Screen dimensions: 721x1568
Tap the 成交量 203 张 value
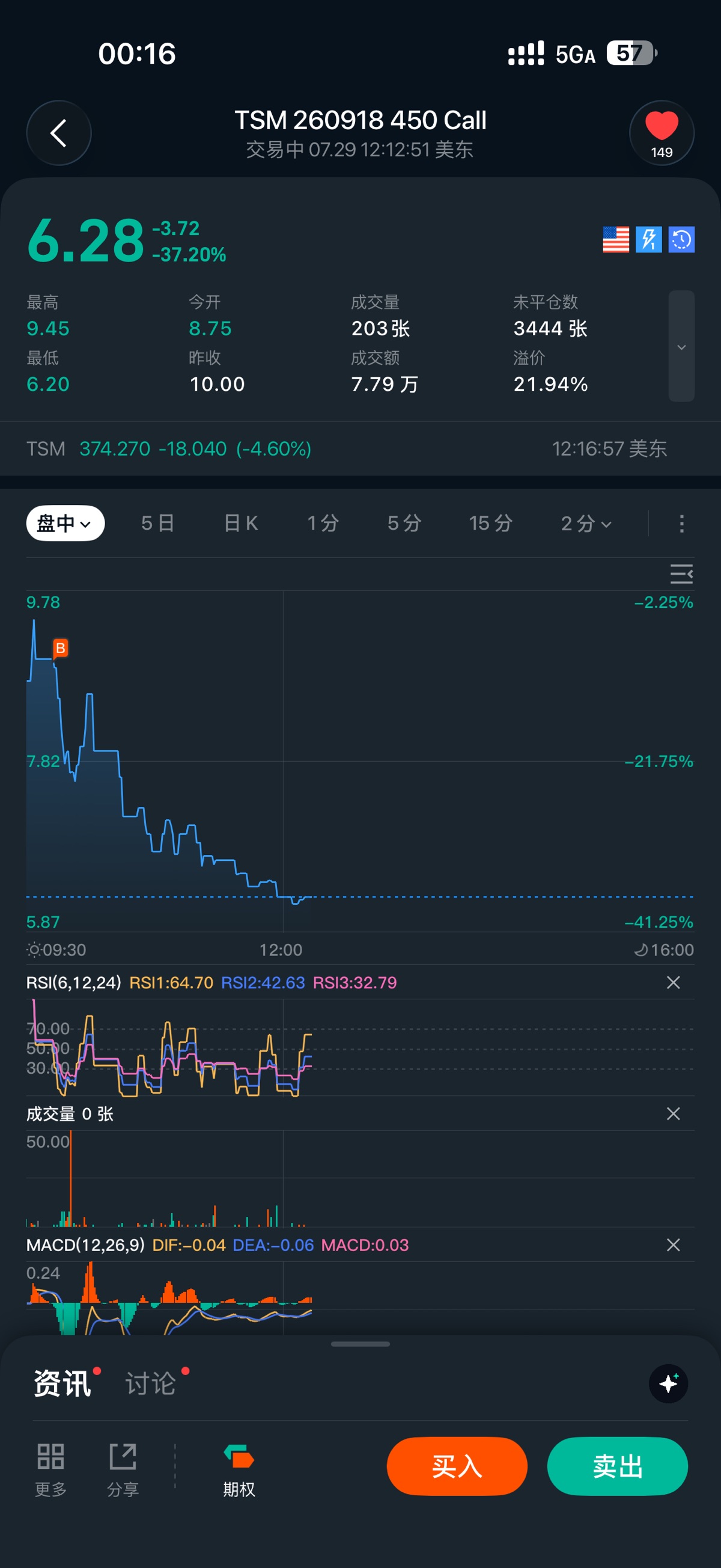pos(380,329)
